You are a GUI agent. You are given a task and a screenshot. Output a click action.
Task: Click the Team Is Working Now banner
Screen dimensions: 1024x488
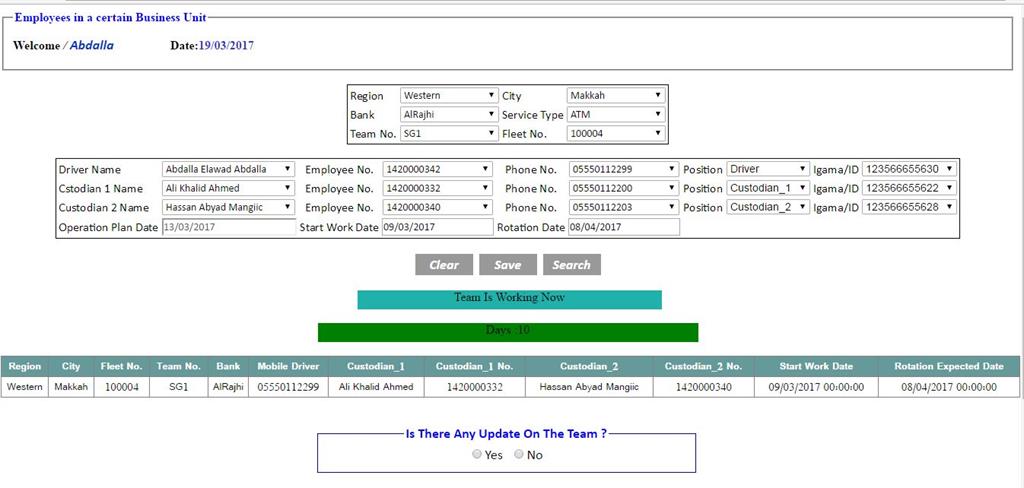[x=509, y=299]
